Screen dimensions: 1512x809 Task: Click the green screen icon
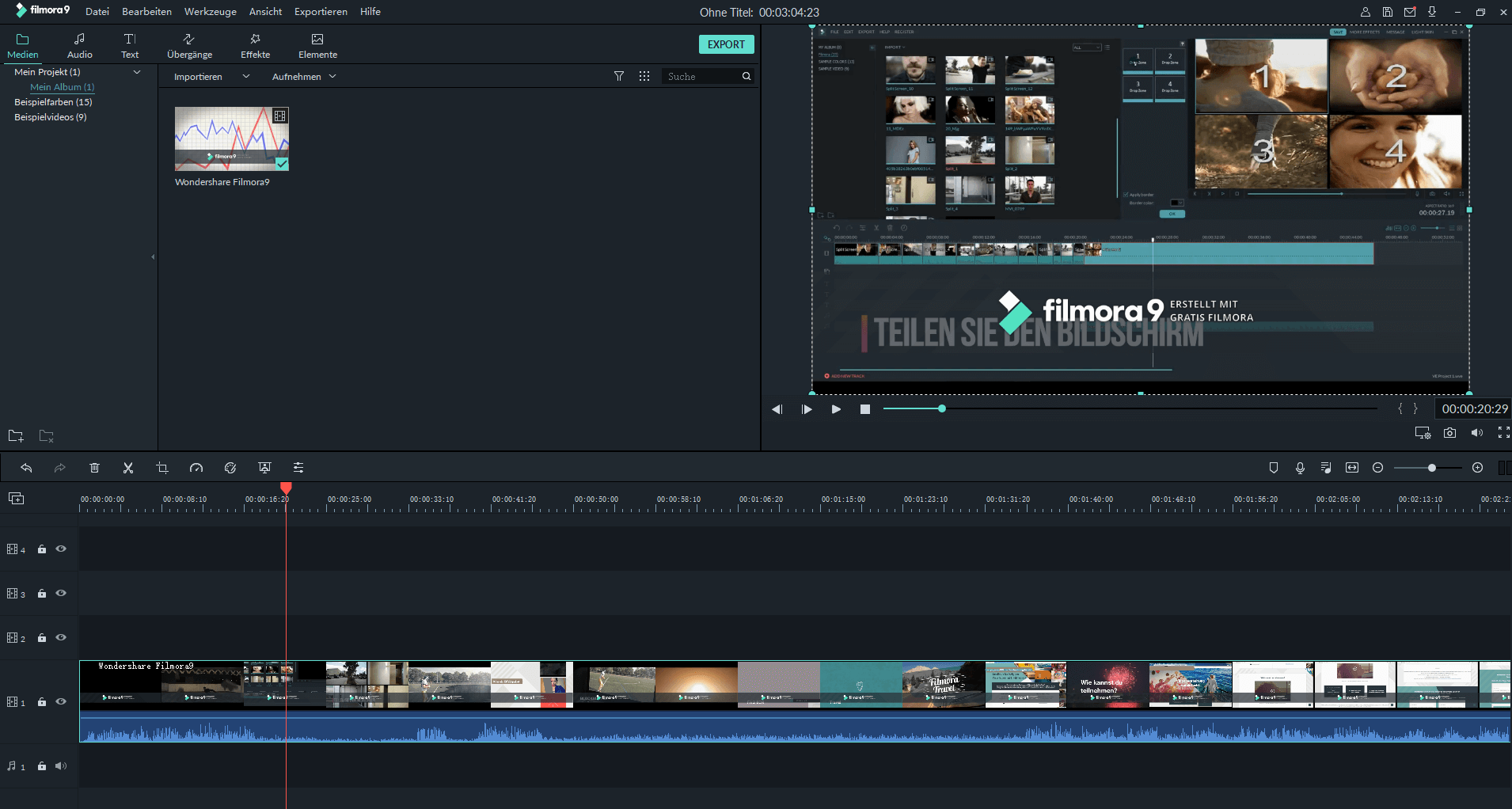coord(264,468)
